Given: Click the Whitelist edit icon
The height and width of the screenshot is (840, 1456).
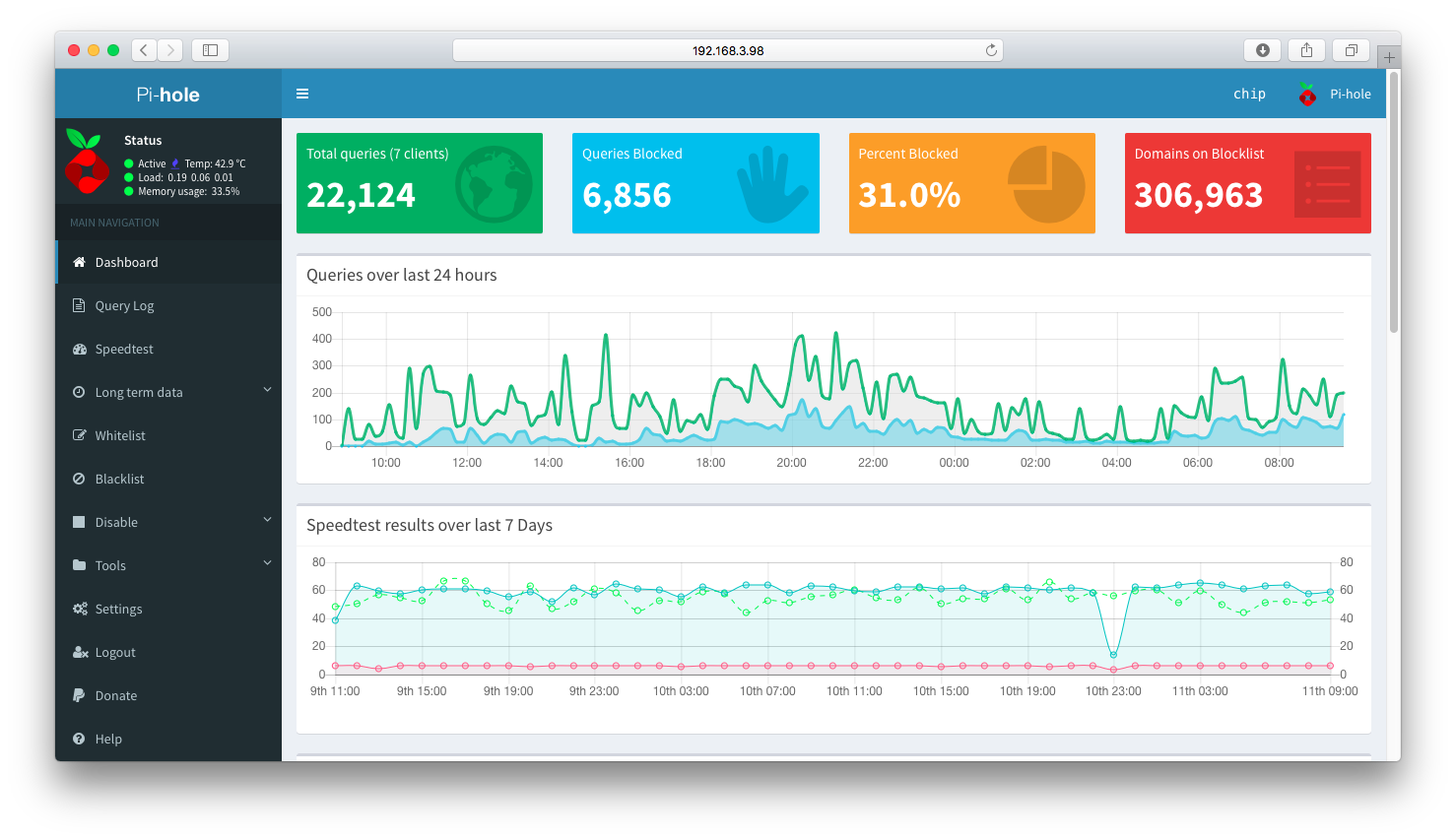Looking at the screenshot, I should pos(80,435).
